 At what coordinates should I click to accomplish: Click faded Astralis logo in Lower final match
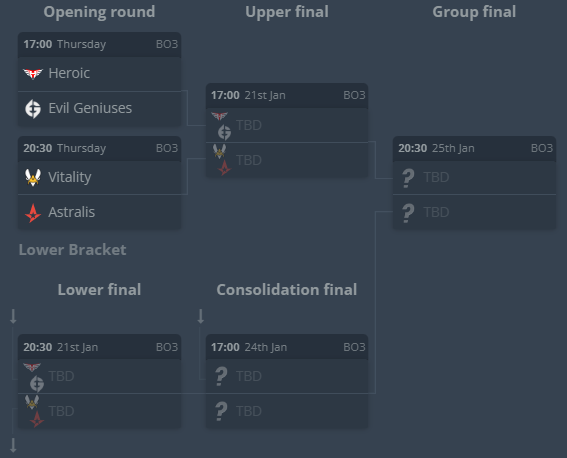click(37, 419)
